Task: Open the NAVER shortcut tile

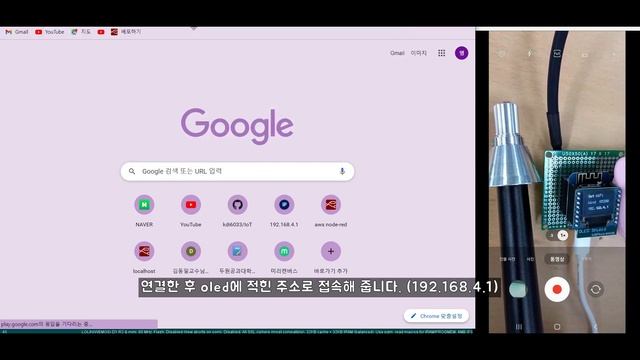Action: 144,210
